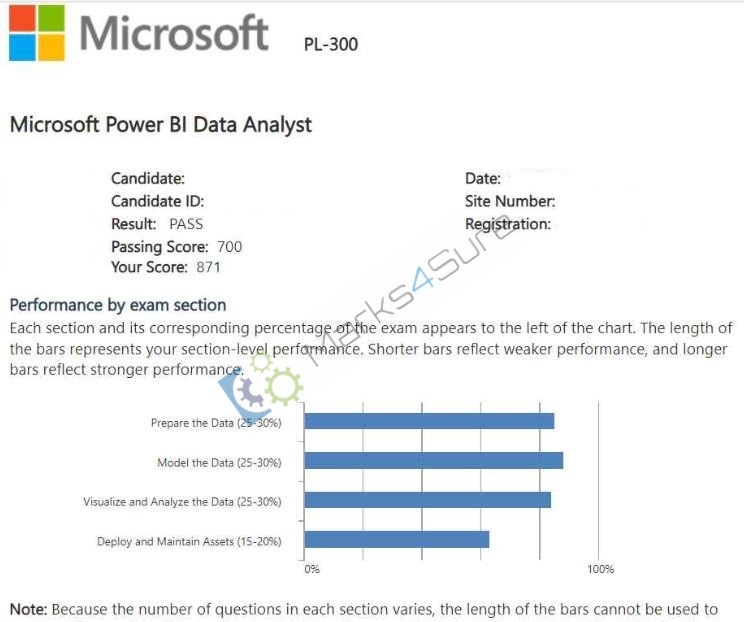The width and height of the screenshot is (744, 622).
Task: Click the Candidate ID label
Action: [158, 201]
